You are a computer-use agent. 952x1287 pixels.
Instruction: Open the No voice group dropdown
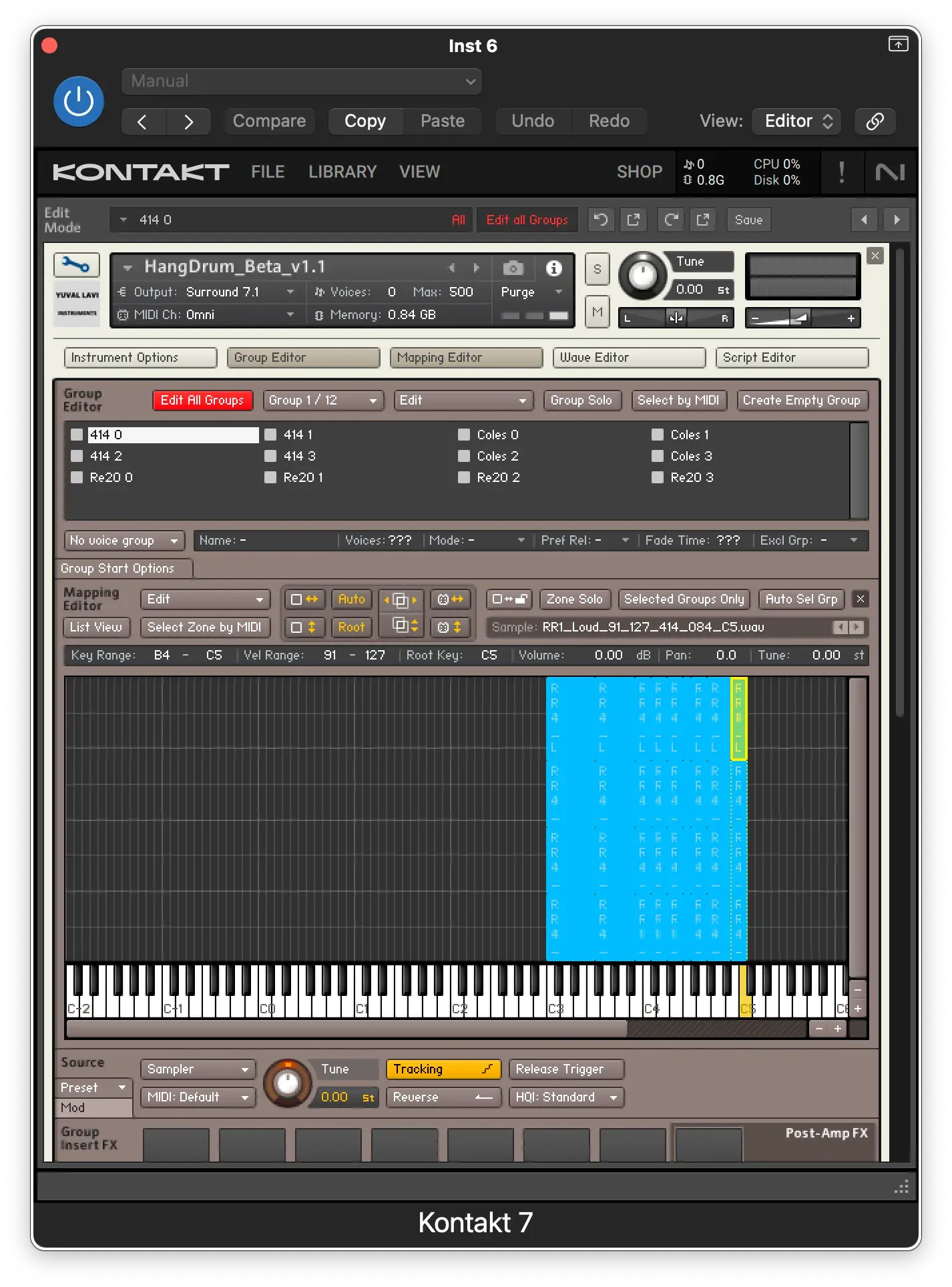[124, 541]
